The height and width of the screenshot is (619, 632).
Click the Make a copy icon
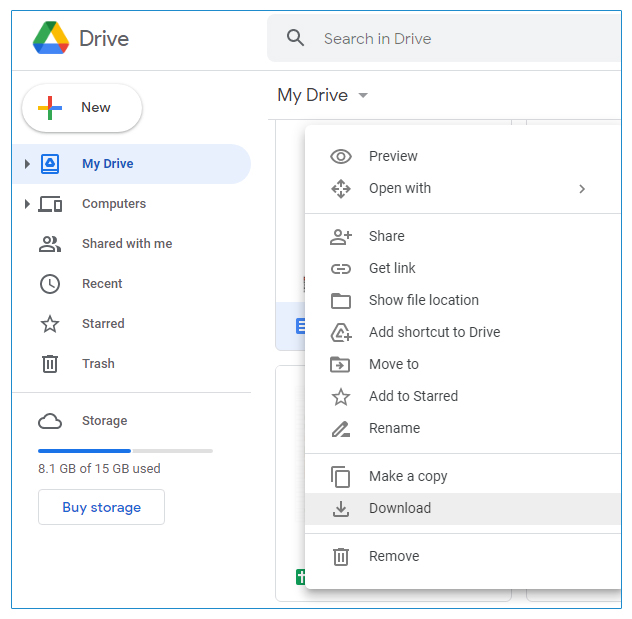tap(340, 477)
